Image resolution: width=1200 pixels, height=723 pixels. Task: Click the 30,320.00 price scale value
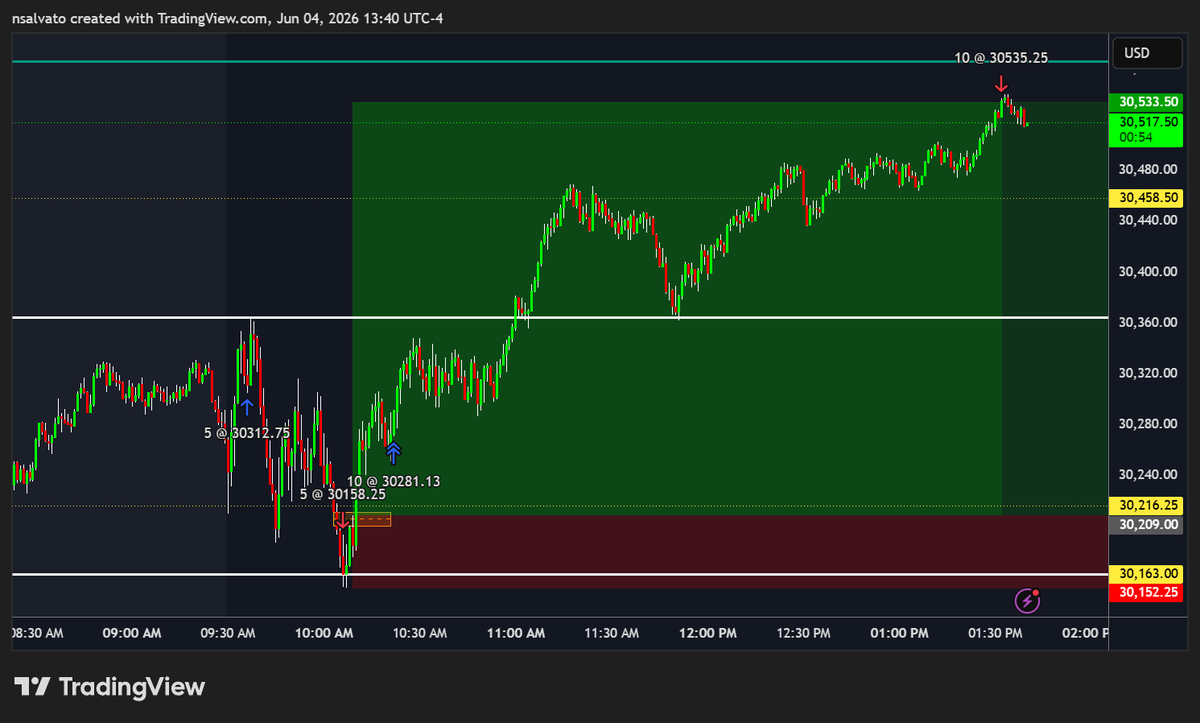point(1146,373)
